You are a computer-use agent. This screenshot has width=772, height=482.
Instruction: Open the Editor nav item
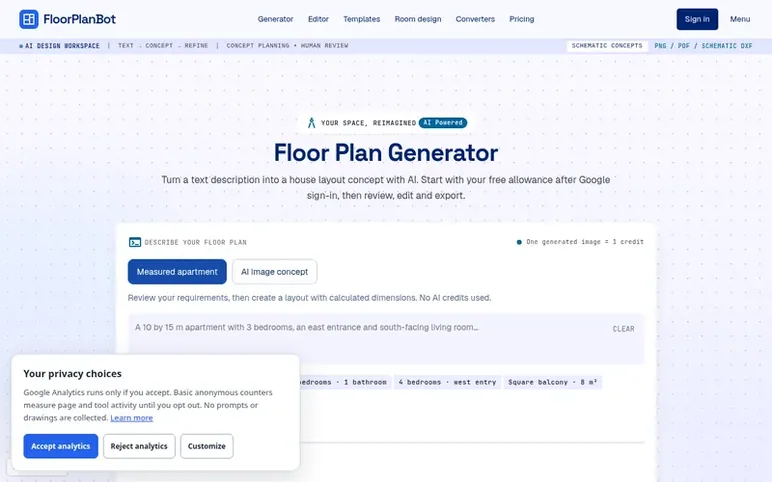tap(318, 19)
